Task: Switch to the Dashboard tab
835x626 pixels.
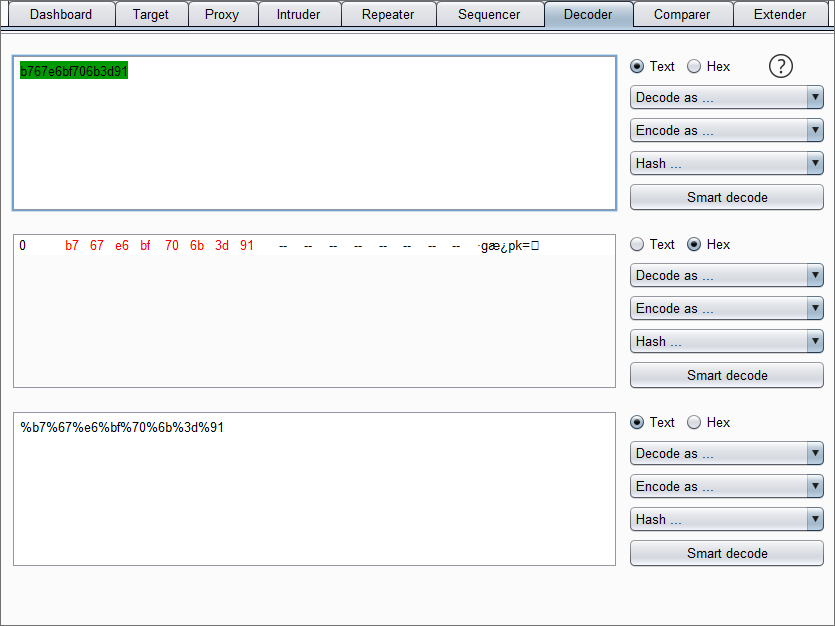Action: point(61,14)
